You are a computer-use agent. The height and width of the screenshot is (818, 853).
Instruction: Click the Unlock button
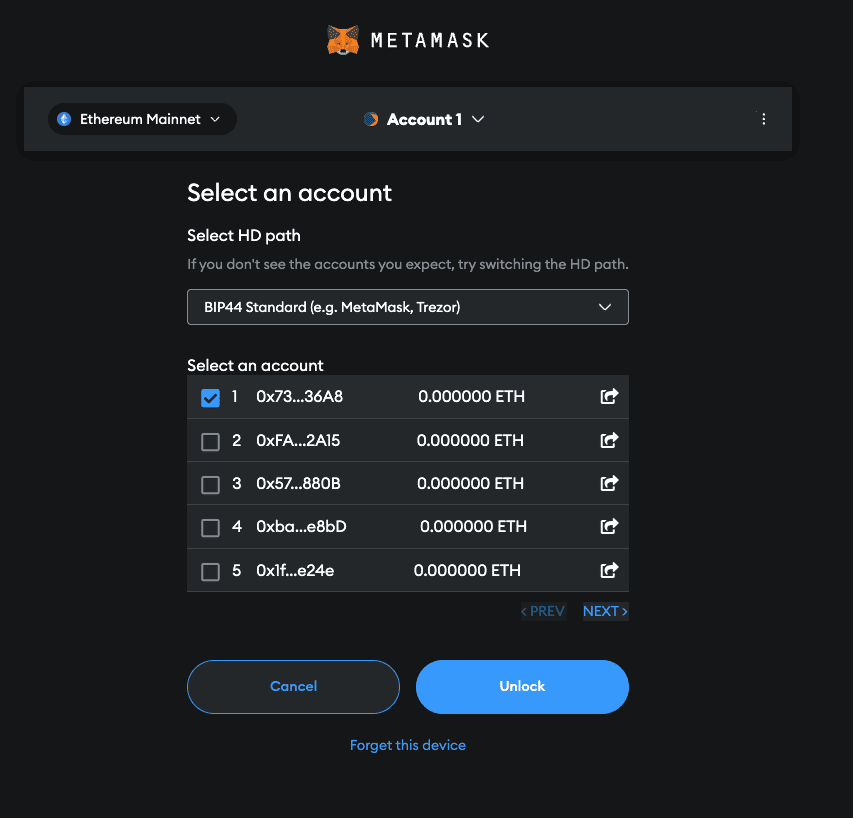(522, 686)
